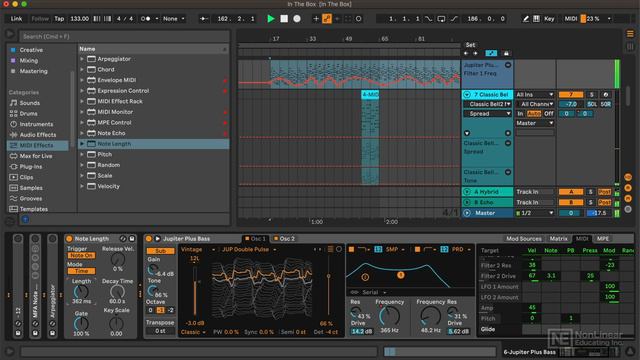Click the Tap tempo button

59,19
